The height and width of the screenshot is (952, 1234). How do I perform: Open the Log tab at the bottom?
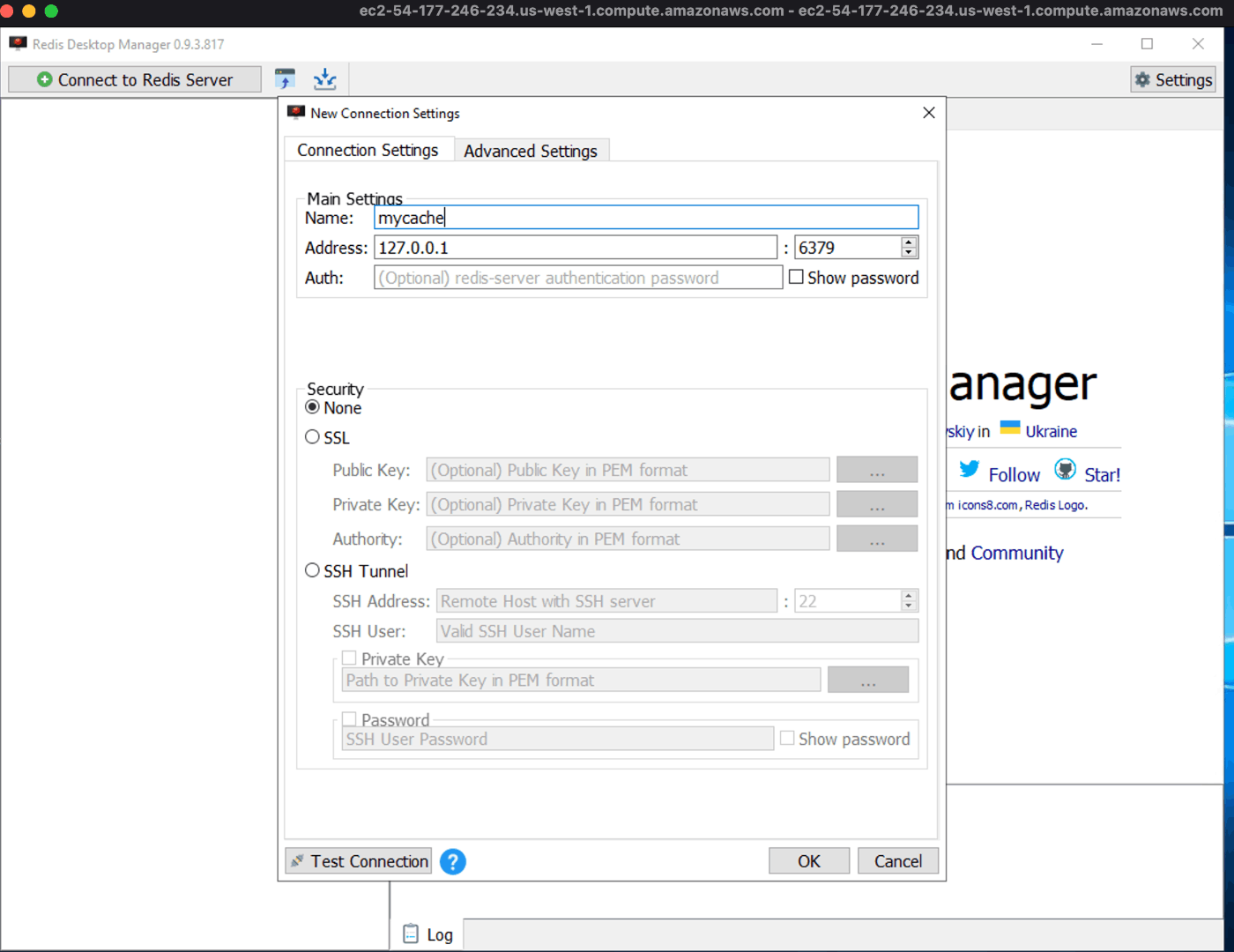point(427,934)
